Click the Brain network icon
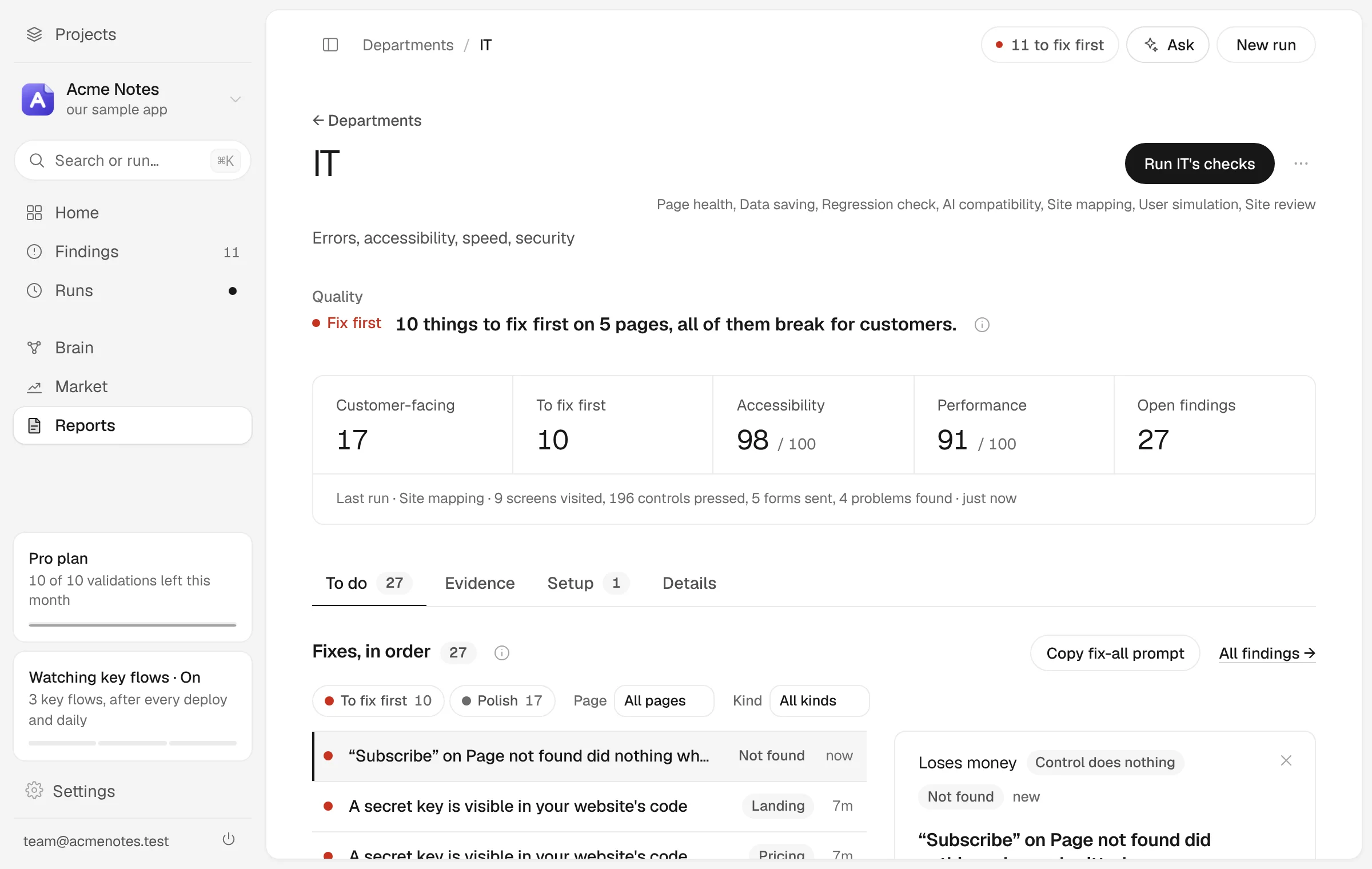The width and height of the screenshot is (1372, 869). pos(34,348)
